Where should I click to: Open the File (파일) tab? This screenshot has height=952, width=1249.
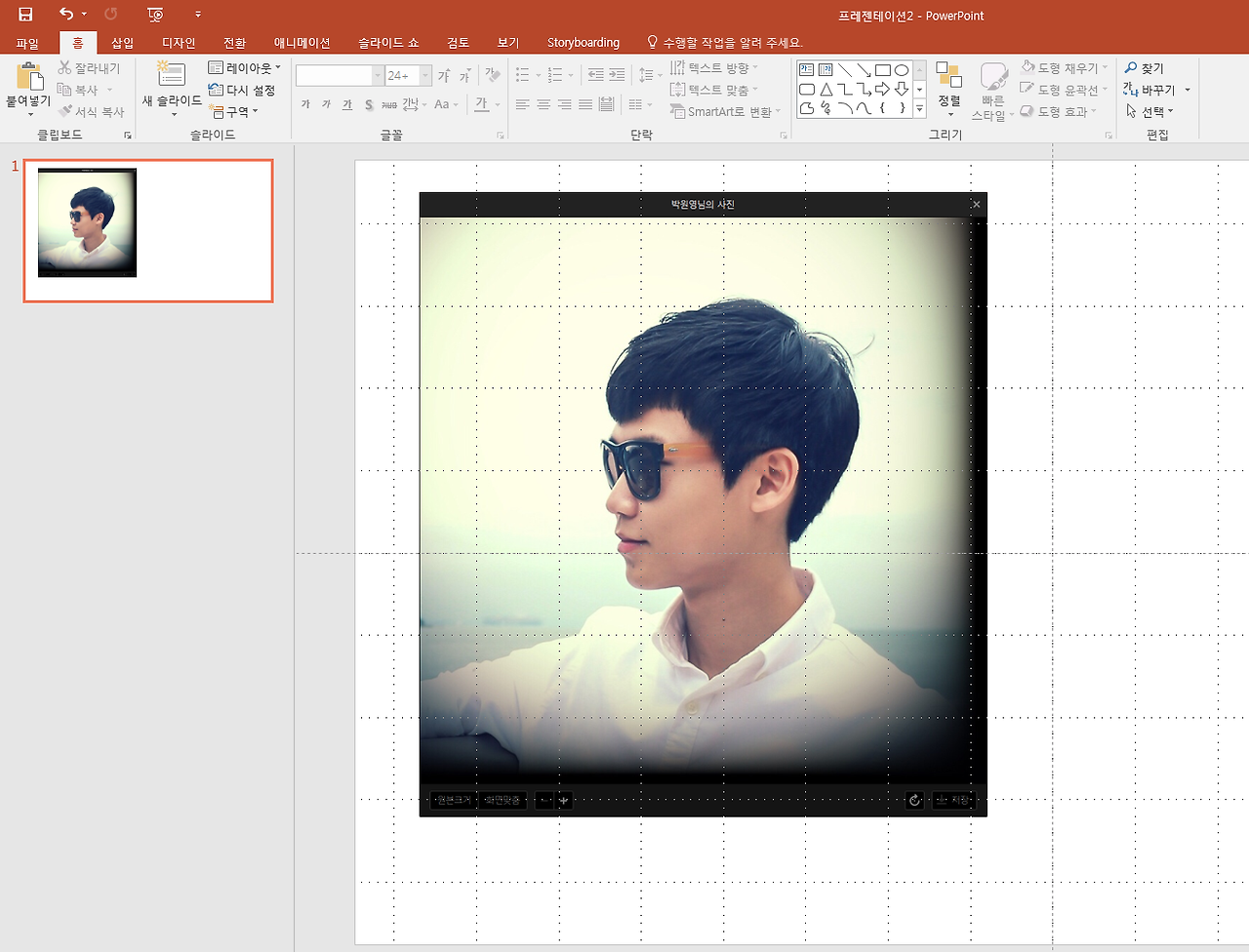click(x=27, y=43)
